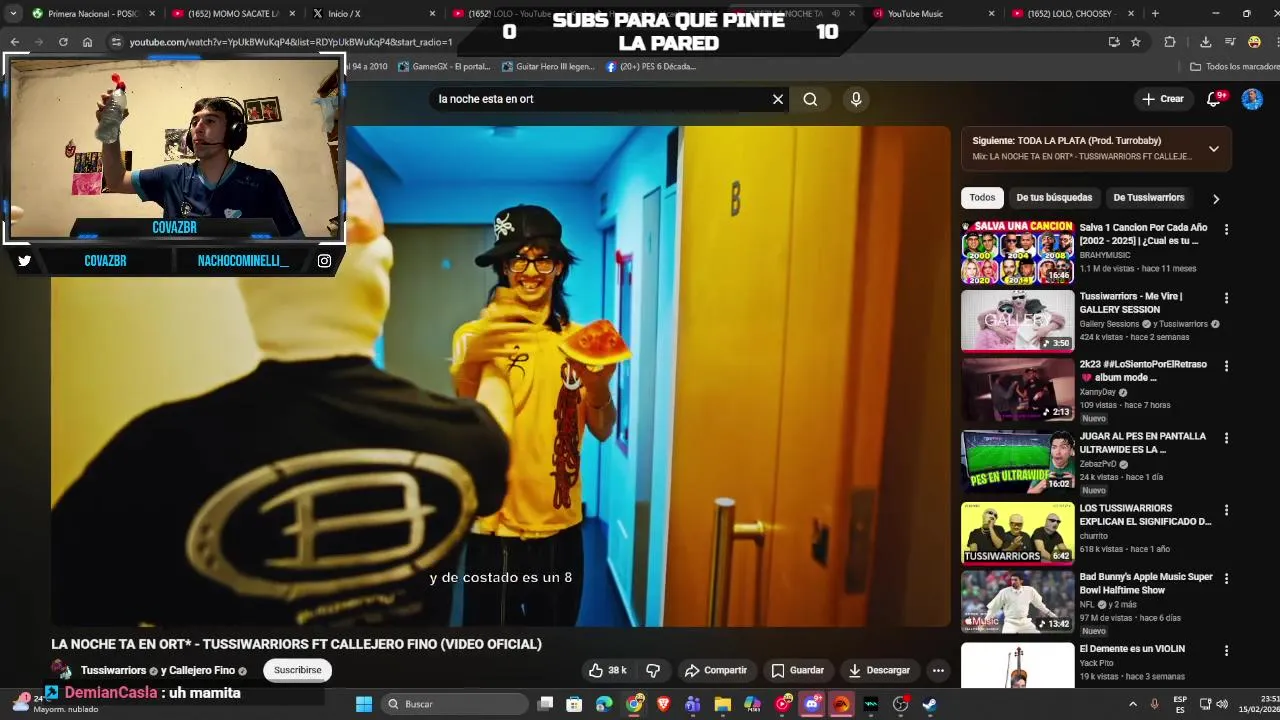Bookmark this page with the star icon
1280x720 pixels.
(x=1136, y=42)
